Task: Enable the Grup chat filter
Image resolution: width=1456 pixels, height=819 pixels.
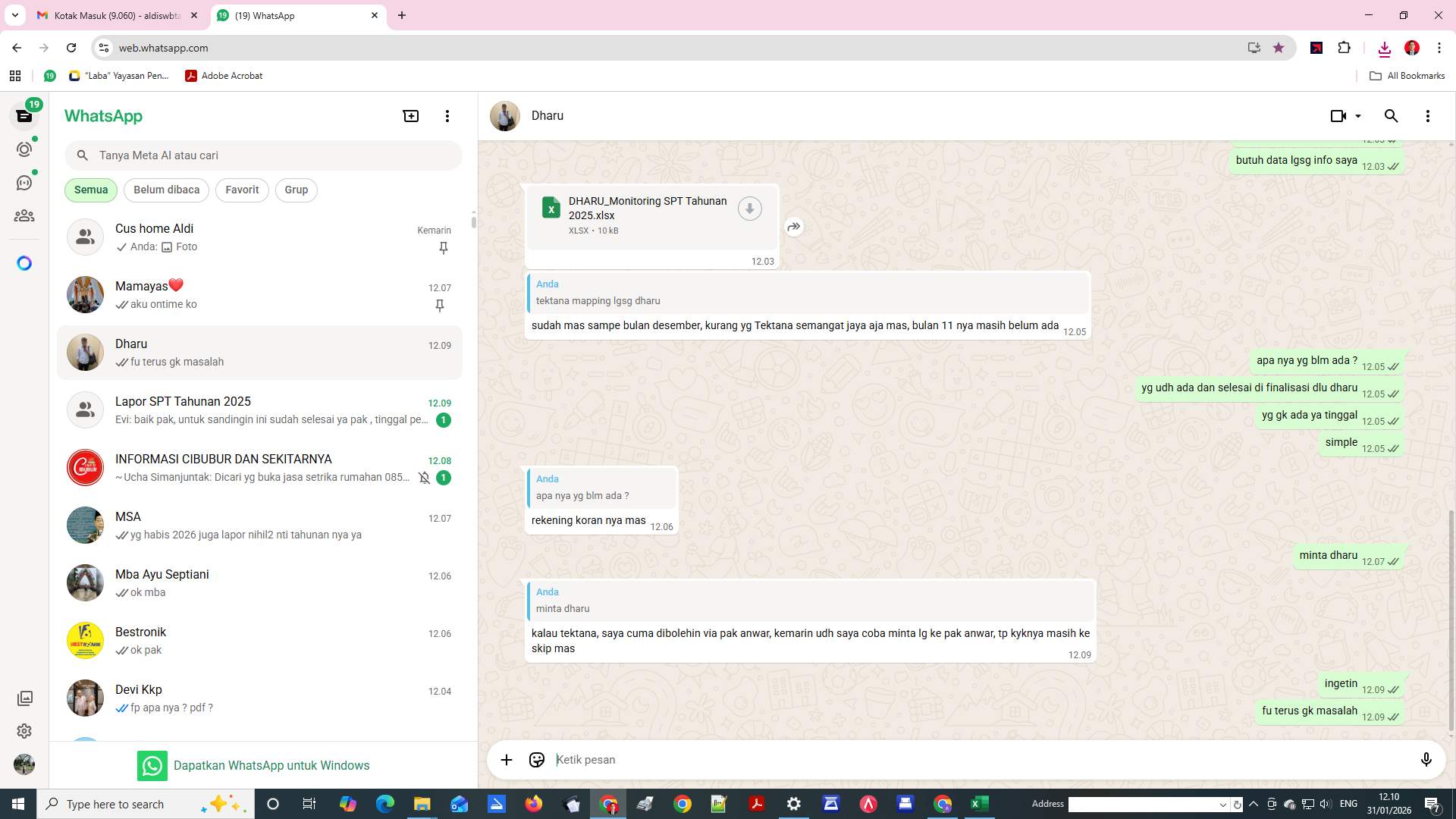Action: [x=296, y=190]
